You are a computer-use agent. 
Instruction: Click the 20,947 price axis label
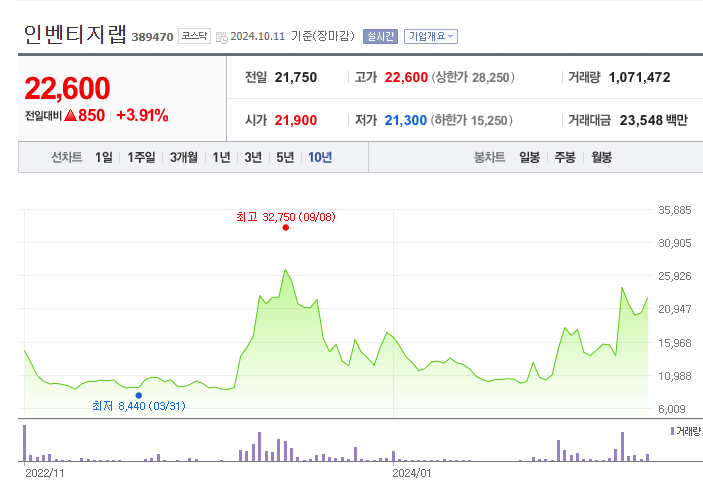(x=675, y=309)
